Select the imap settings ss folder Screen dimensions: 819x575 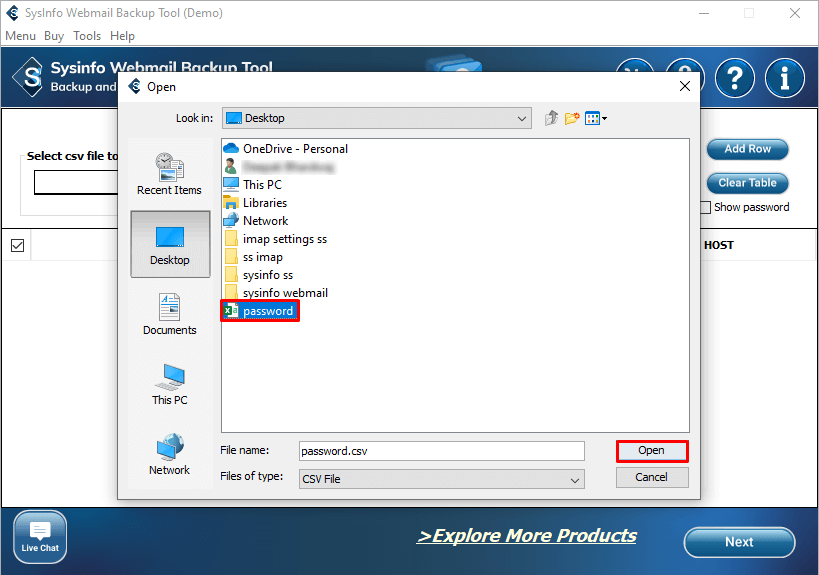tap(276, 239)
